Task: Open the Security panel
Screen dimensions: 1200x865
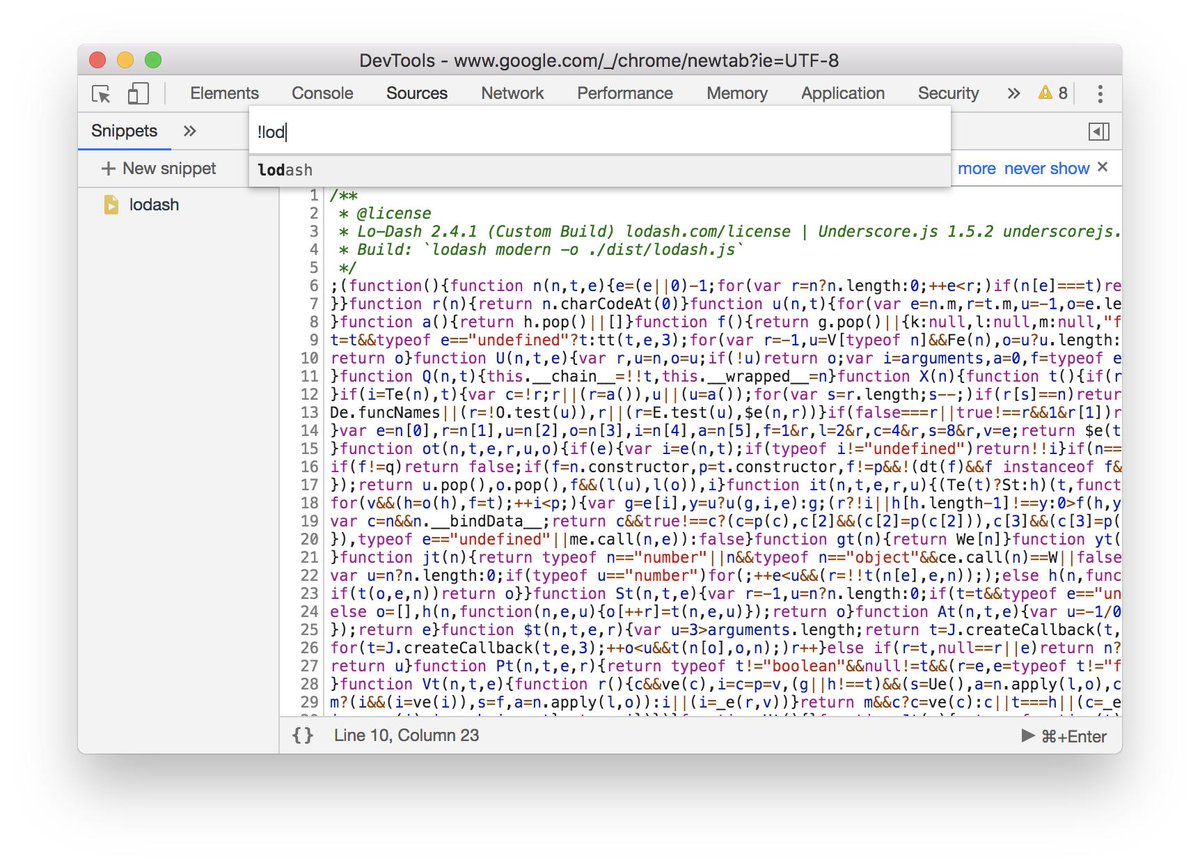Action: [948, 93]
